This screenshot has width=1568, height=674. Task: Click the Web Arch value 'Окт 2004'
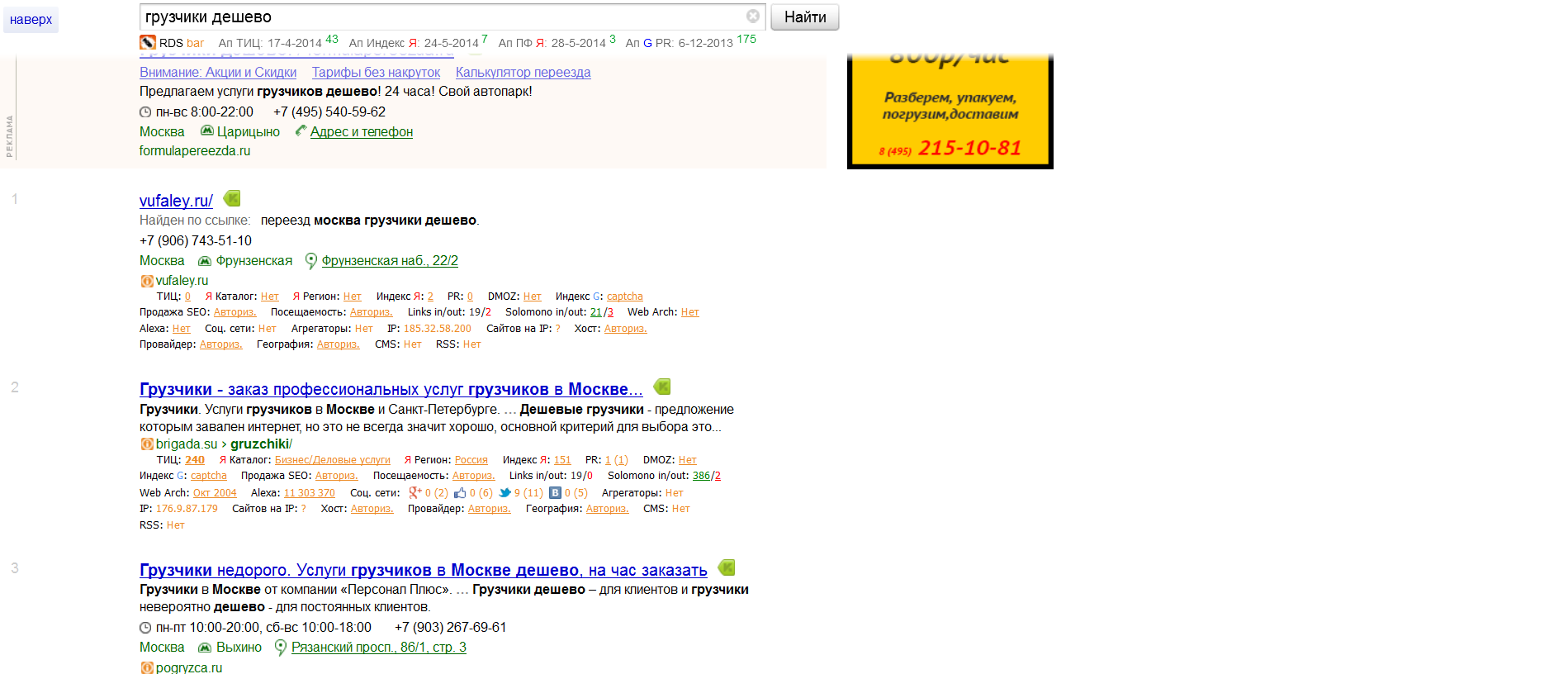(x=215, y=493)
